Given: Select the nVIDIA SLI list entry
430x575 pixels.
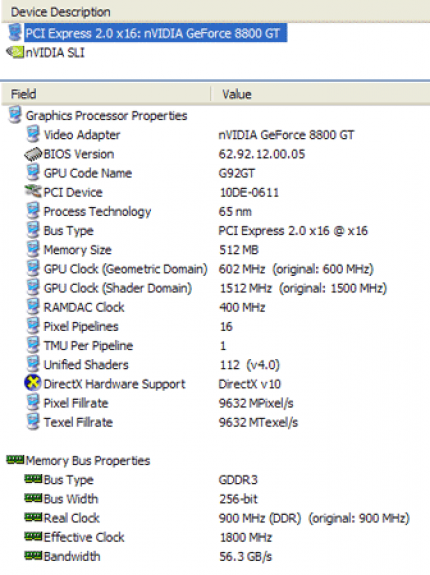Looking at the screenshot, I should (x=55, y=52).
